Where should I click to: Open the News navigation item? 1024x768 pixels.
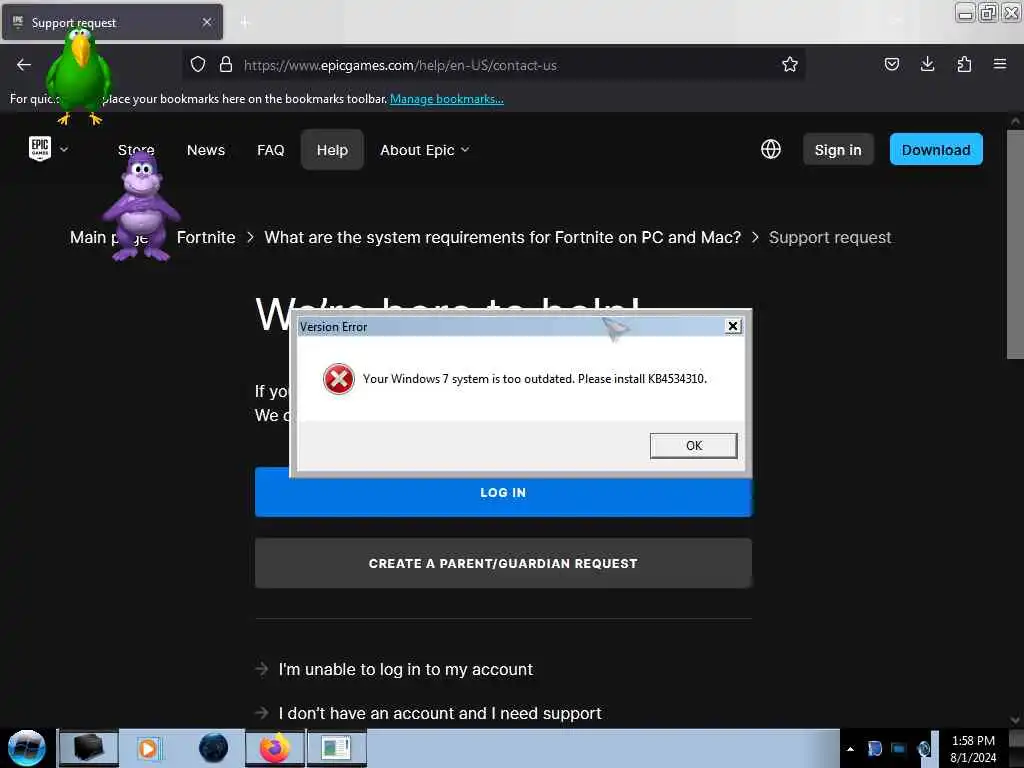click(x=206, y=150)
